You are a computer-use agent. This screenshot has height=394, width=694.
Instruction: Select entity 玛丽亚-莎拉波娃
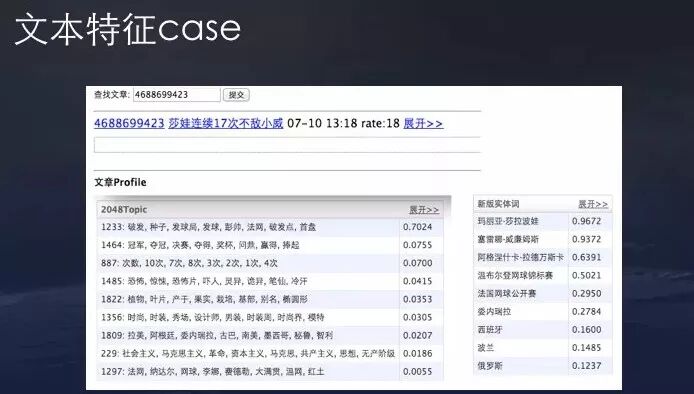tap(508, 221)
